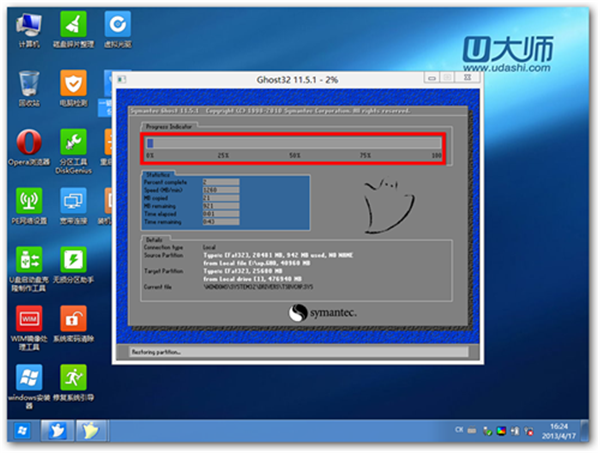Launch the 无损分区助手 partition assistant icon
Image resolution: width=600 pixels, height=453 pixels.
tap(73, 260)
